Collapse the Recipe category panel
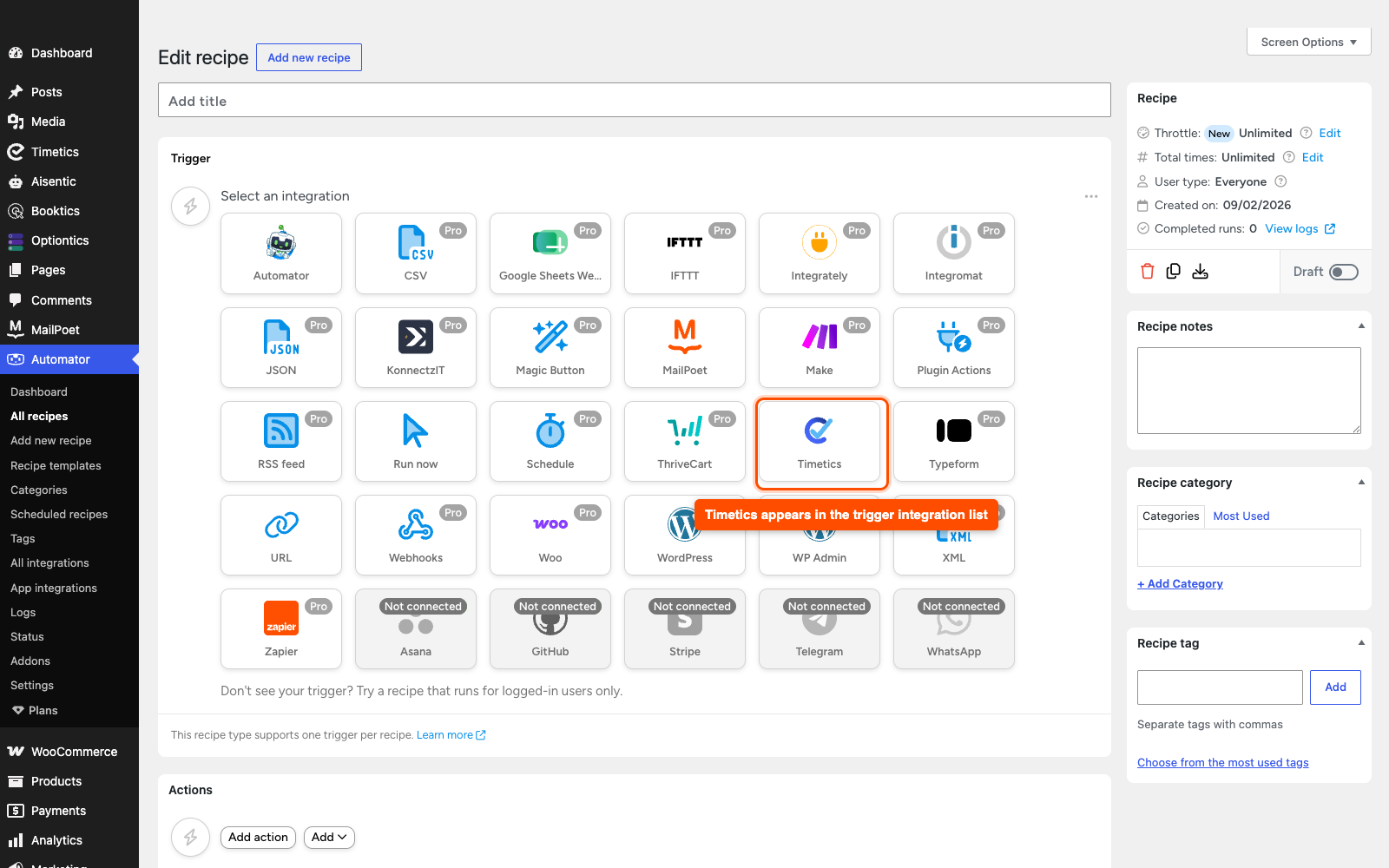 1361,483
